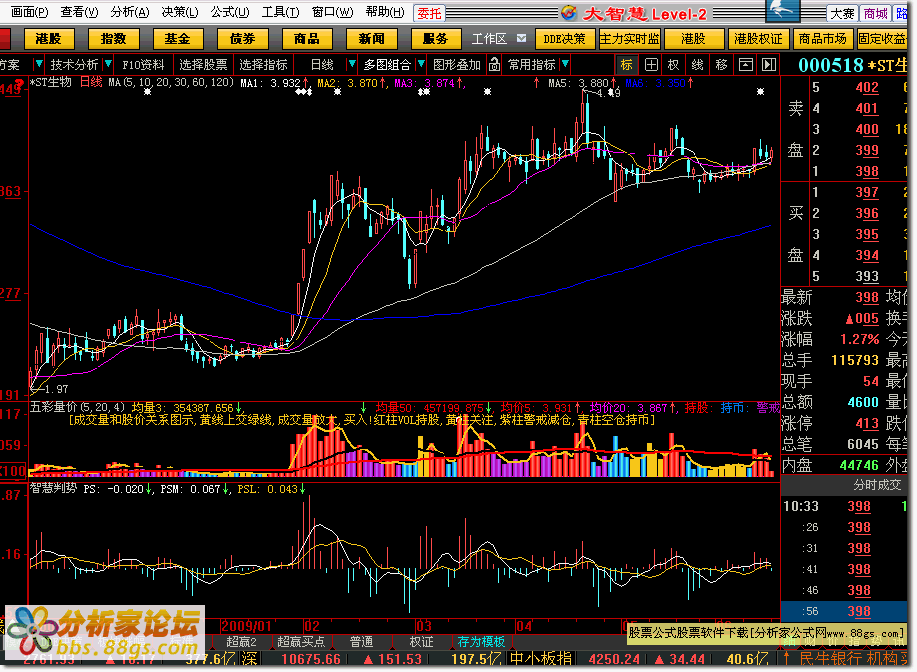
Task: Select sell level 1 price 398
Action: 867,171
